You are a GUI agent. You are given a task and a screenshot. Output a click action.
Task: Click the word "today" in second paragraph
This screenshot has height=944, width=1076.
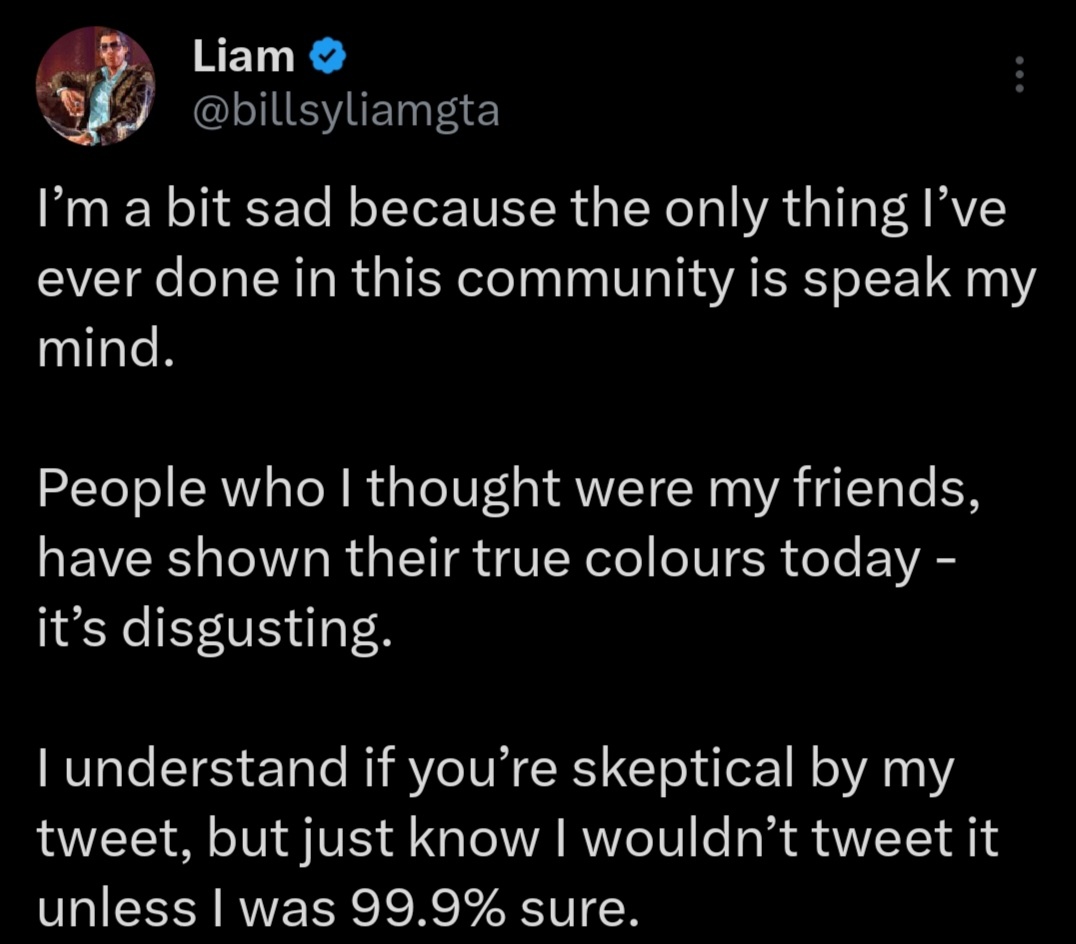click(850, 561)
